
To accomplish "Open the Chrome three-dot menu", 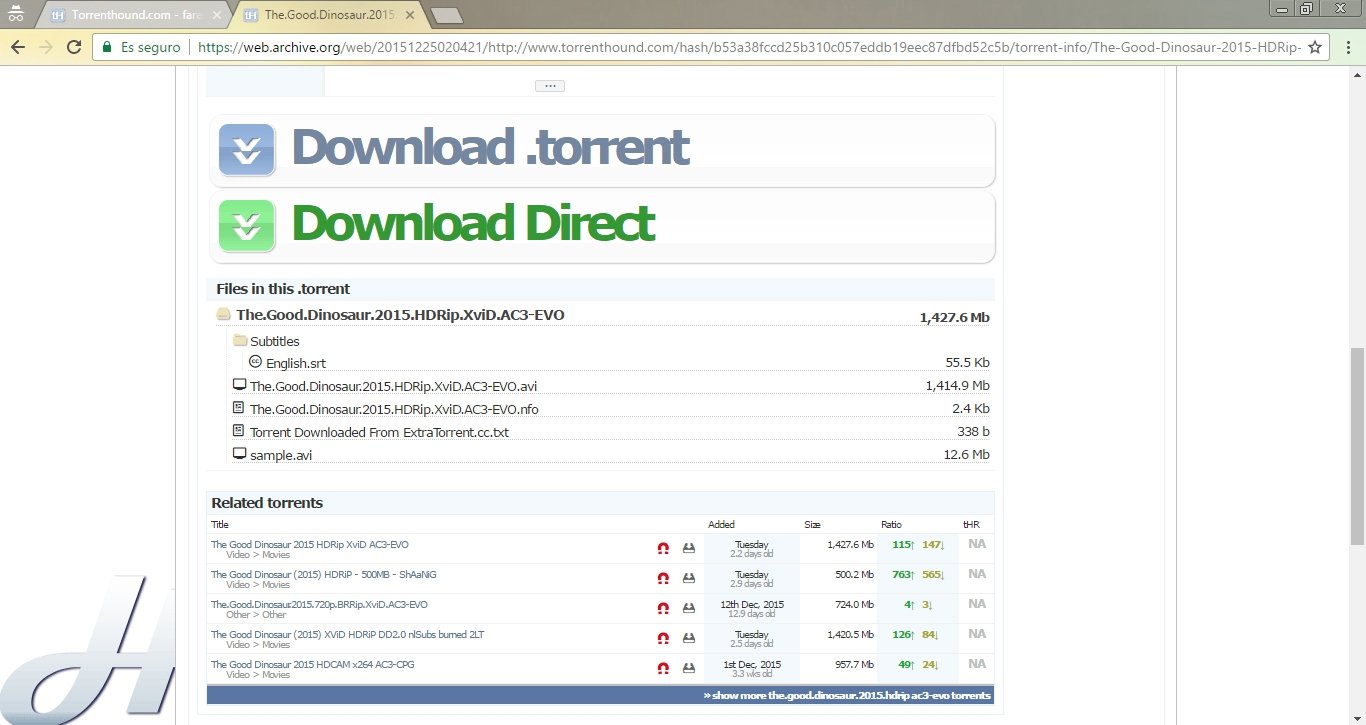I will [x=1347, y=47].
